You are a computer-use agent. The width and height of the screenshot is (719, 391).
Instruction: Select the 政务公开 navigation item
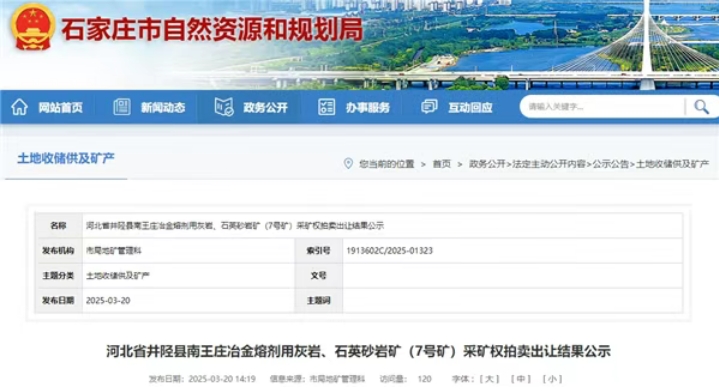pyautogui.click(x=265, y=108)
